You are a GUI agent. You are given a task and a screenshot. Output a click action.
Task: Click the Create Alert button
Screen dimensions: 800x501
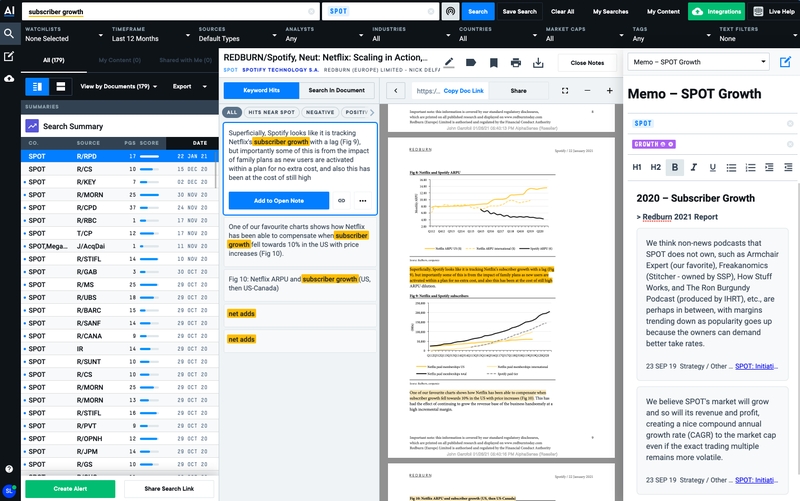pyautogui.click(x=70, y=489)
